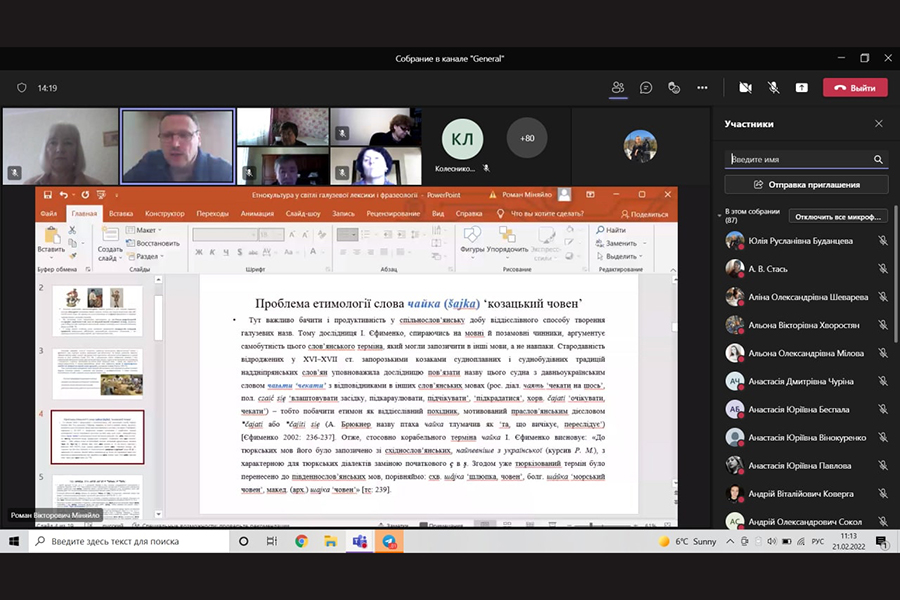Viewport: 900px width, 600px height.
Task: Open Chrome from the Windows taskbar
Action: coord(301,541)
